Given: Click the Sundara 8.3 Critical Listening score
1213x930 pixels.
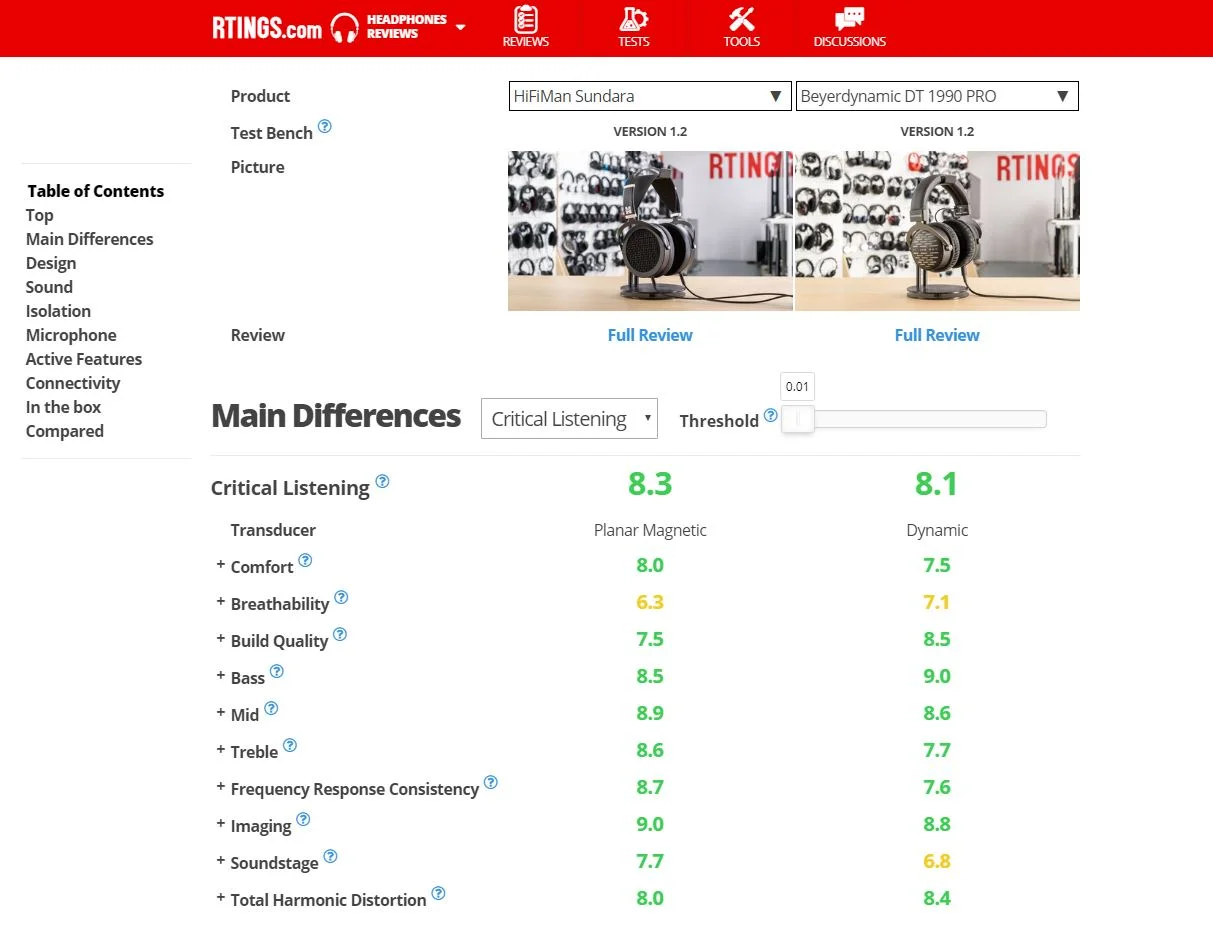Looking at the screenshot, I should [650, 485].
